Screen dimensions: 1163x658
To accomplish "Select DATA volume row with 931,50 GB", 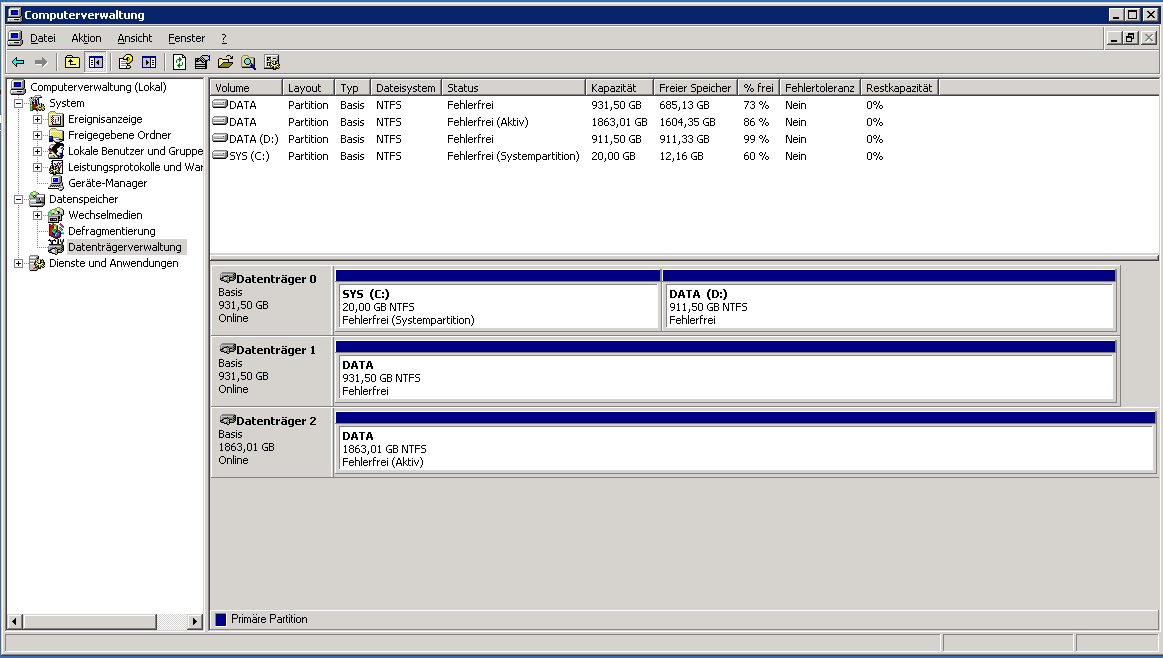I will click(x=547, y=105).
